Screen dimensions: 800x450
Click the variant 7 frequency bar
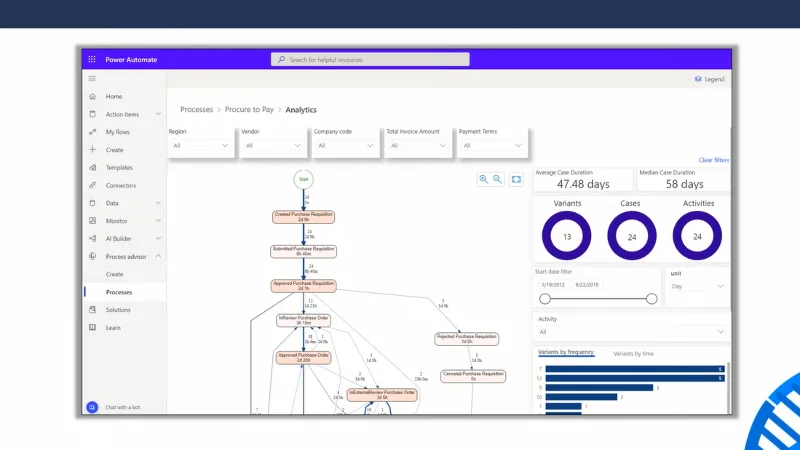635,369
